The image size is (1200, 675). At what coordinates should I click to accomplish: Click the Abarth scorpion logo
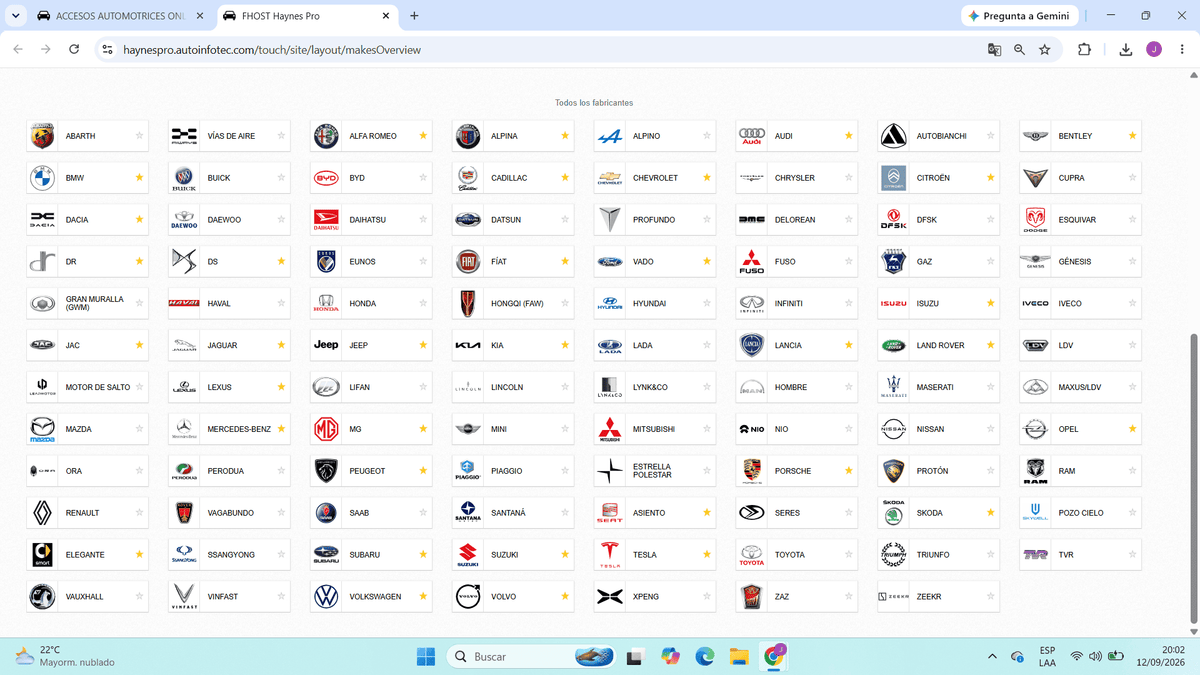click(x=42, y=136)
